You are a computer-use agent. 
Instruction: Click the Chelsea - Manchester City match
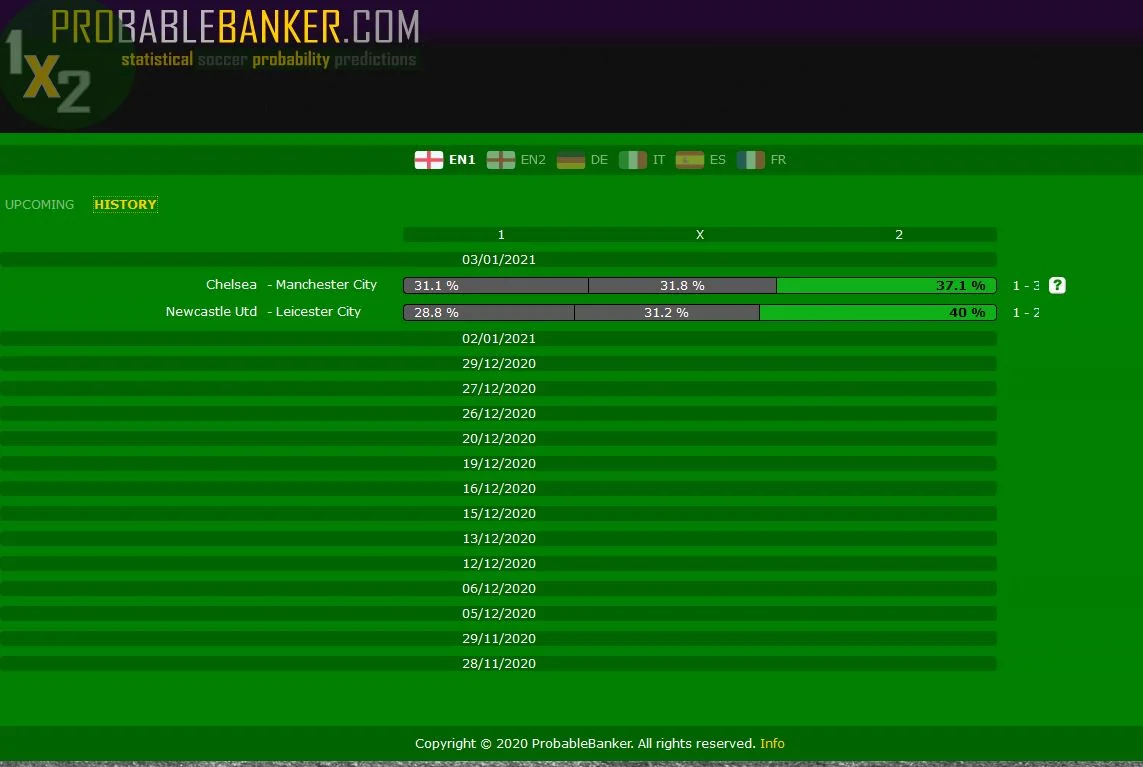(291, 285)
